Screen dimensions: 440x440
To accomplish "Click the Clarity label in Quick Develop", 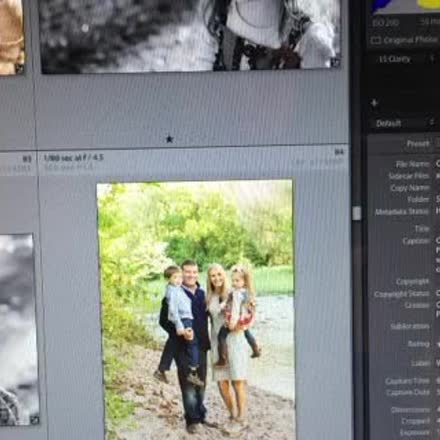I will tap(394, 59).
